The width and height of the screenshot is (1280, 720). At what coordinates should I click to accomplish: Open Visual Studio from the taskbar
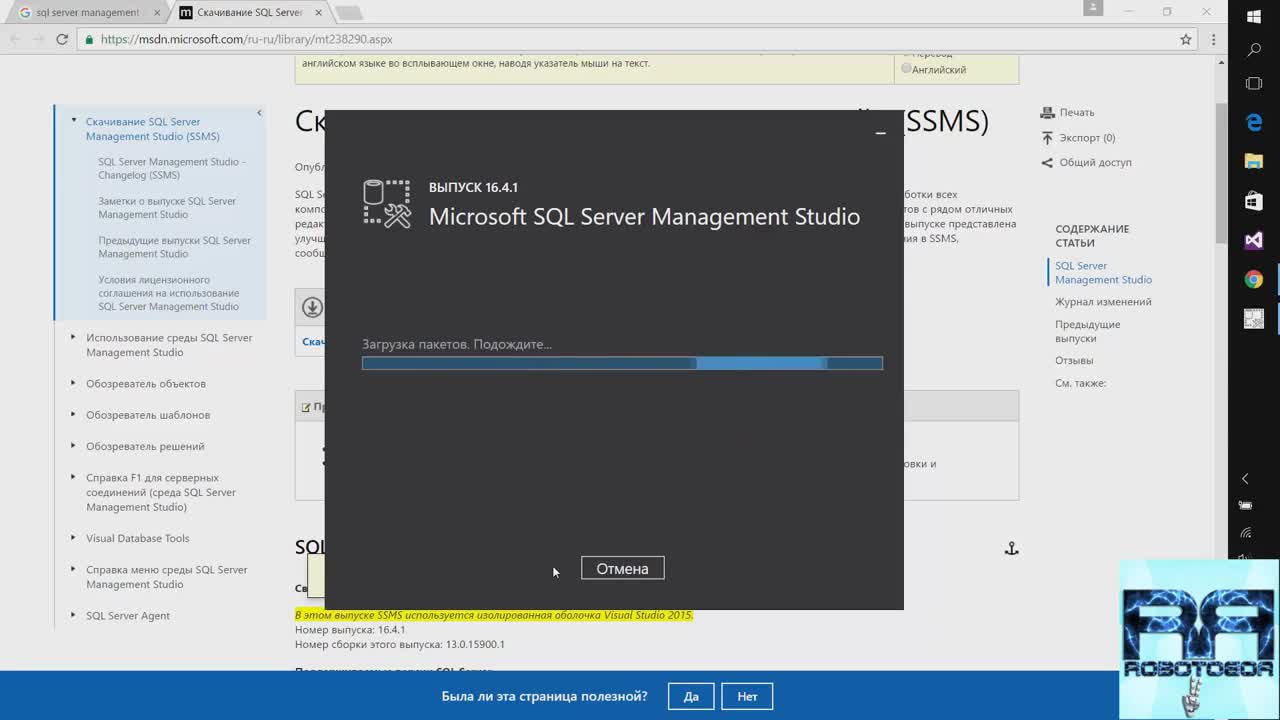pos(1254,240)
